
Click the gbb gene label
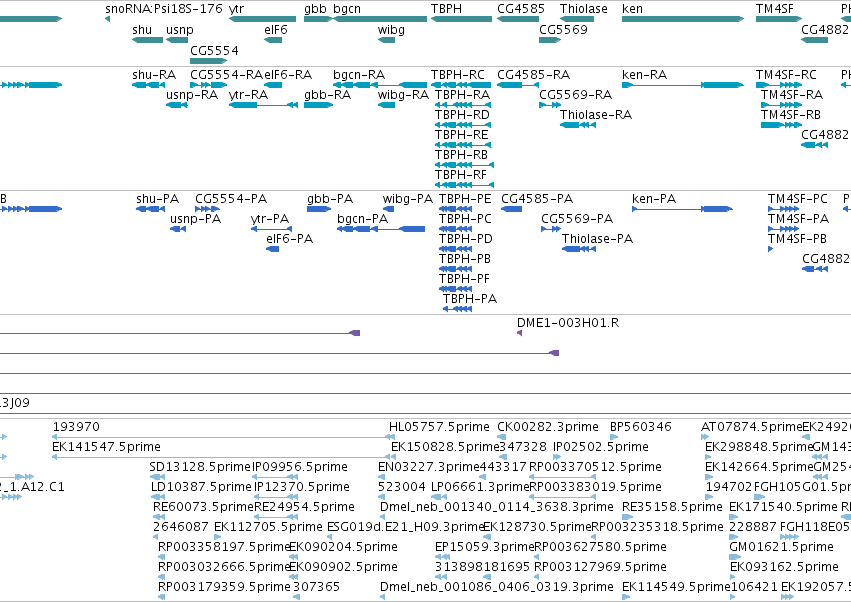coord(315,9)
